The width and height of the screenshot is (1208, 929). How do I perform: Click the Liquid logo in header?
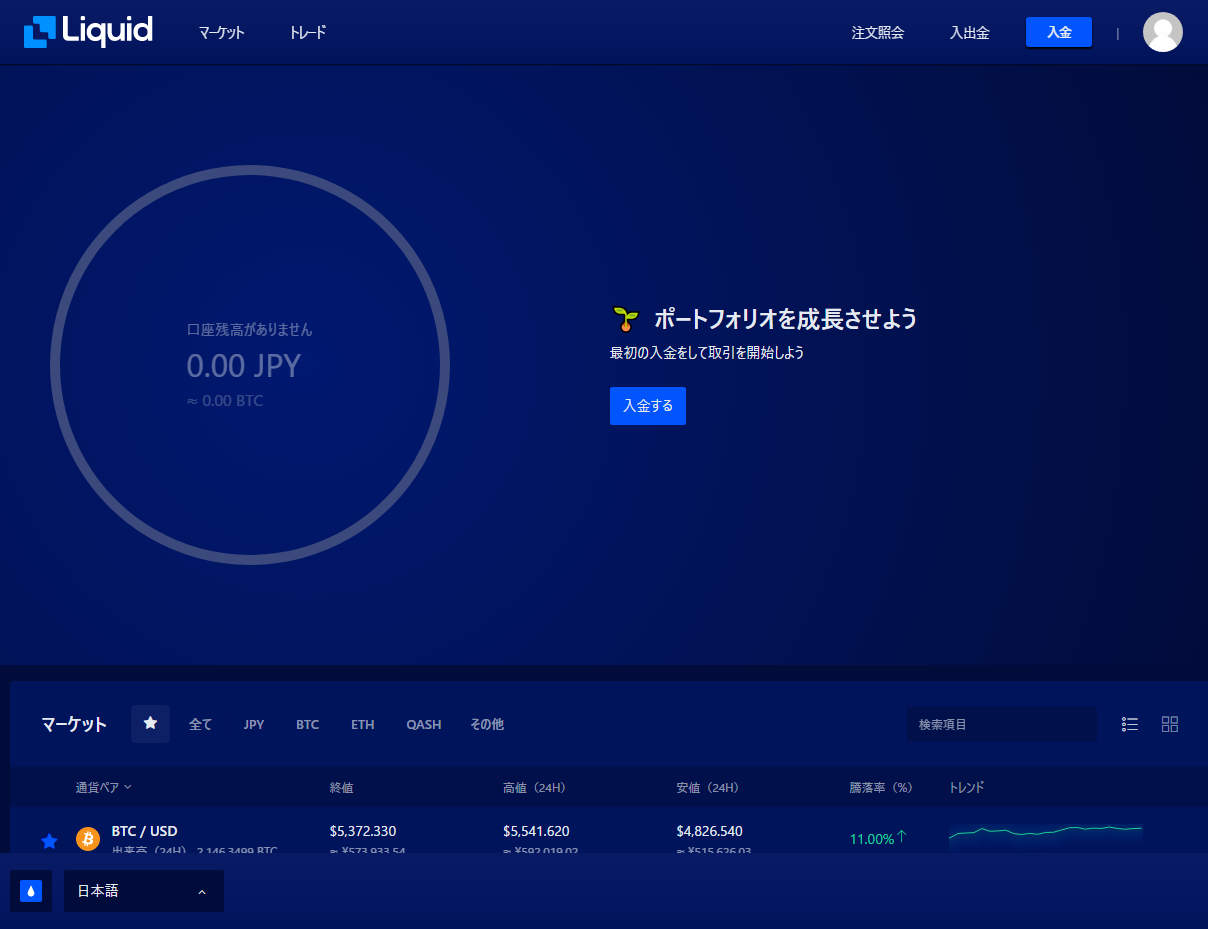pos(88,32)
